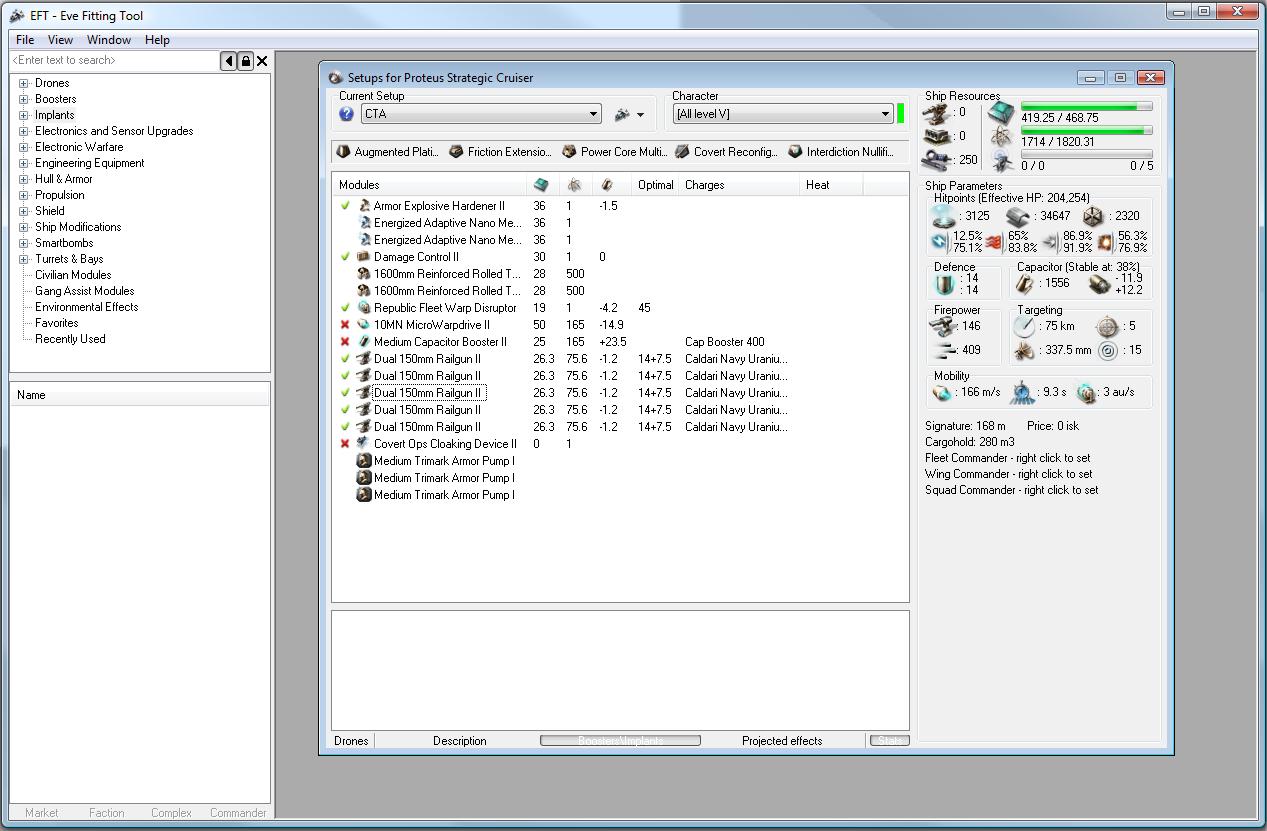
Task: Click the powergrid usage progress bar
Action: [x=1087, y=130]
